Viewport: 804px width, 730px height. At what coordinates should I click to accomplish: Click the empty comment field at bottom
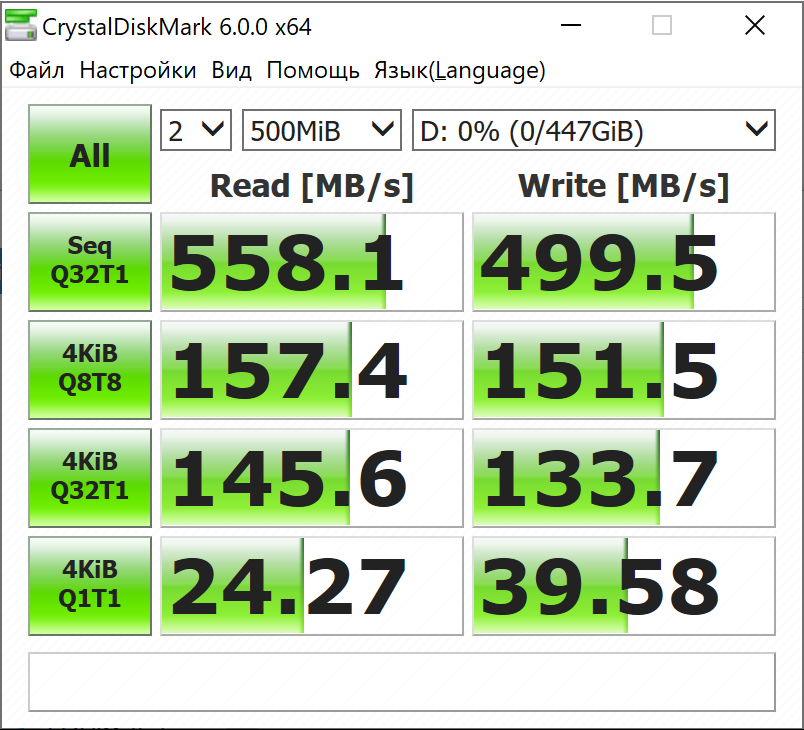401,682
